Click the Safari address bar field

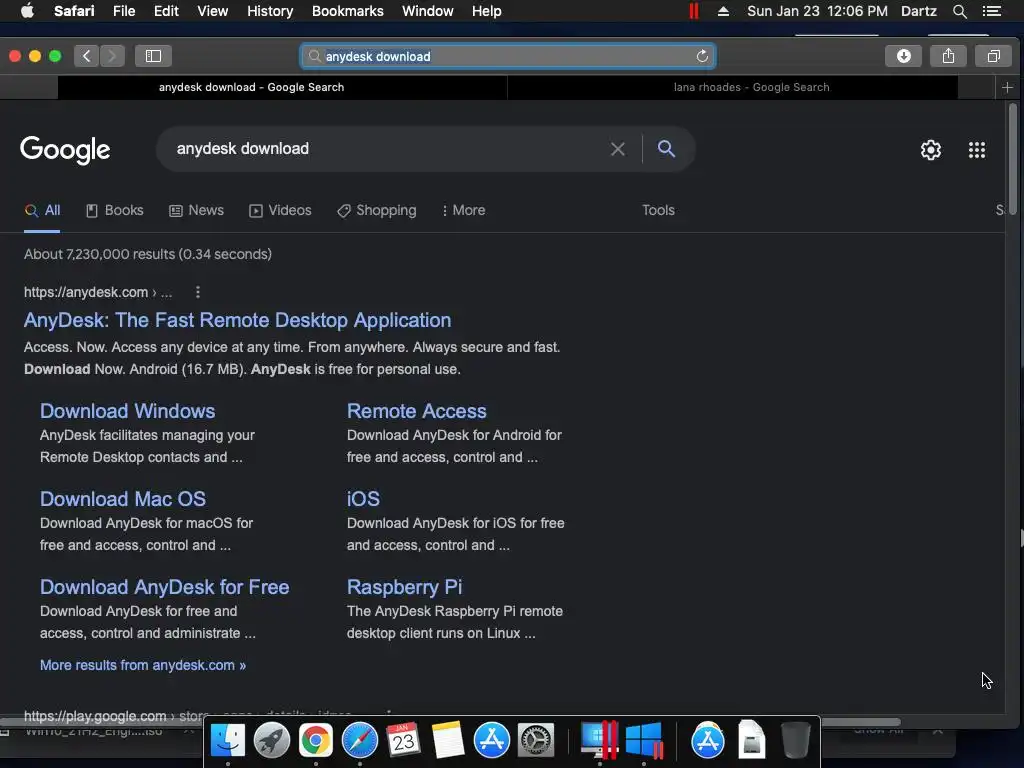pos(507,56)
